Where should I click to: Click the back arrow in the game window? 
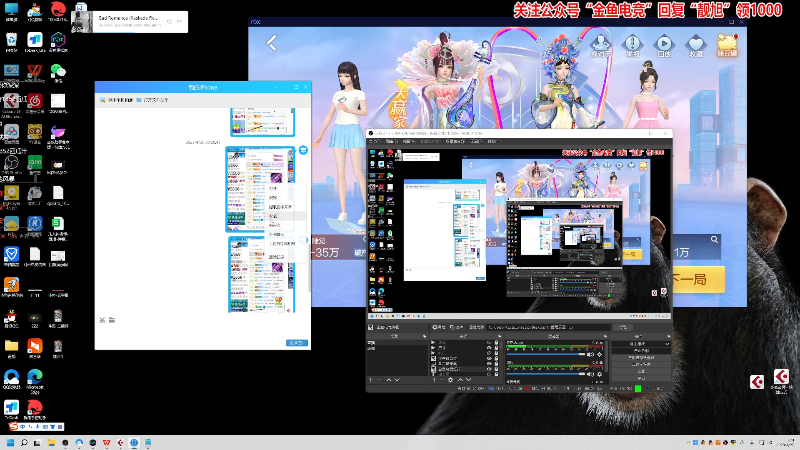tap(271, 43)
